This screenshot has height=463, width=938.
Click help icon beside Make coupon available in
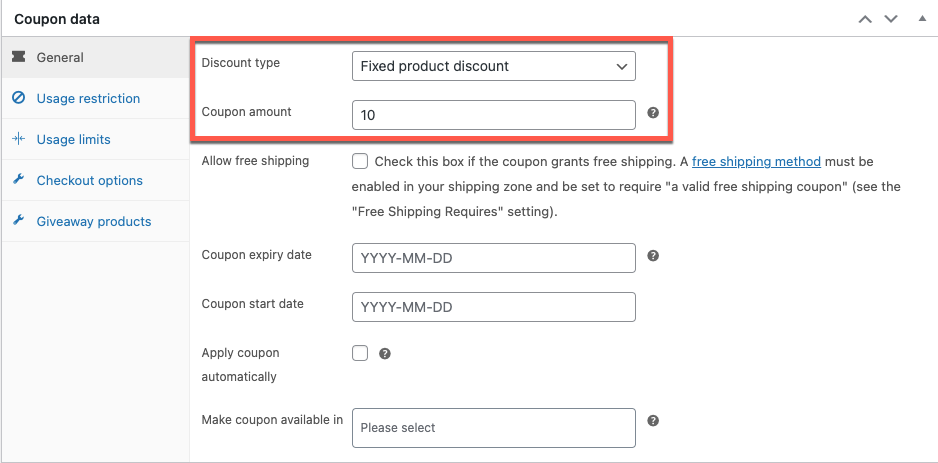click(653, 421)
